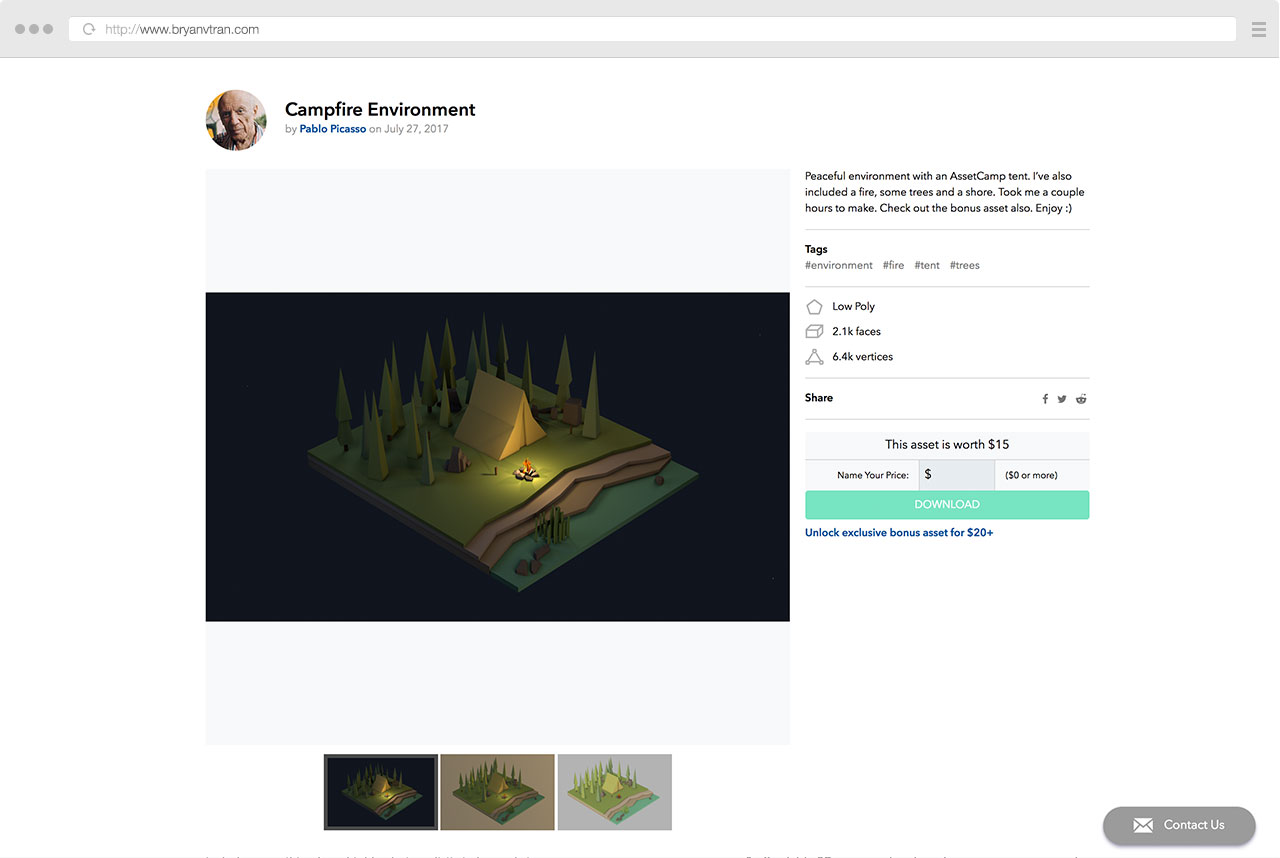Open the browser hamburger menu
1280x858 pixels.
pos(1259,30)
